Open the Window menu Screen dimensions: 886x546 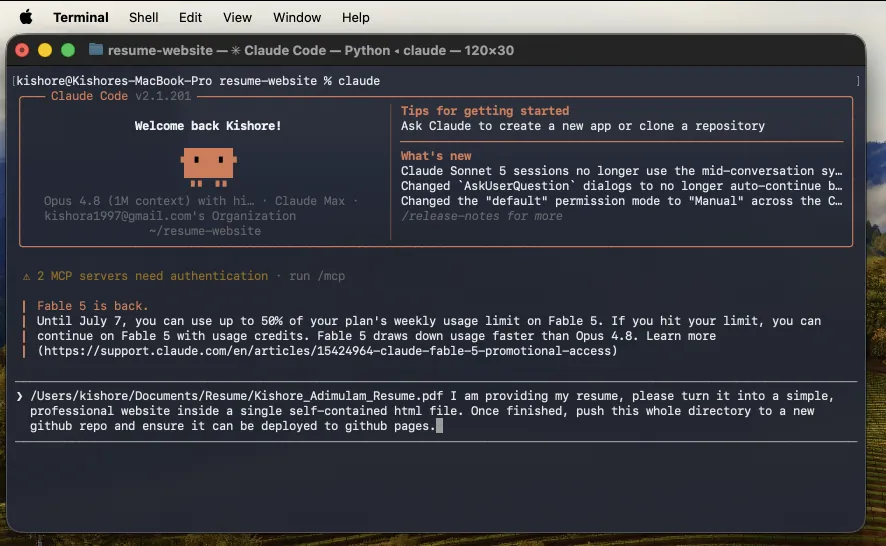pos(297,18)
